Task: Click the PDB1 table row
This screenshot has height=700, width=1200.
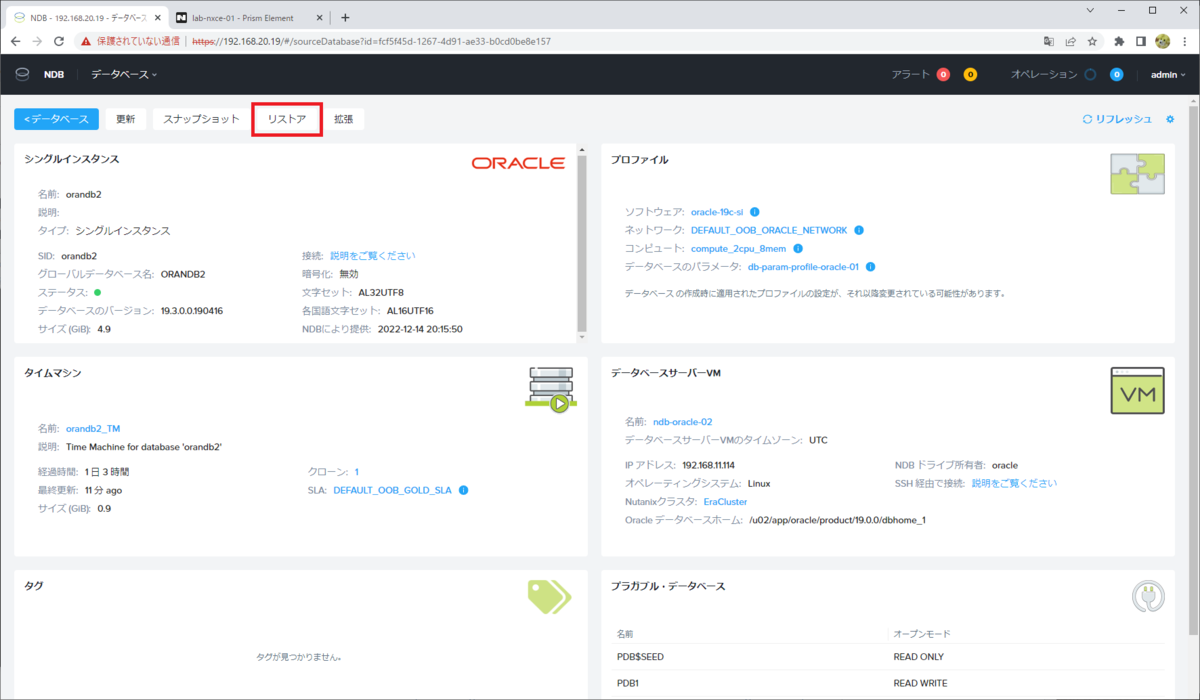Action: pyautogui.click(x=887, y=684)
